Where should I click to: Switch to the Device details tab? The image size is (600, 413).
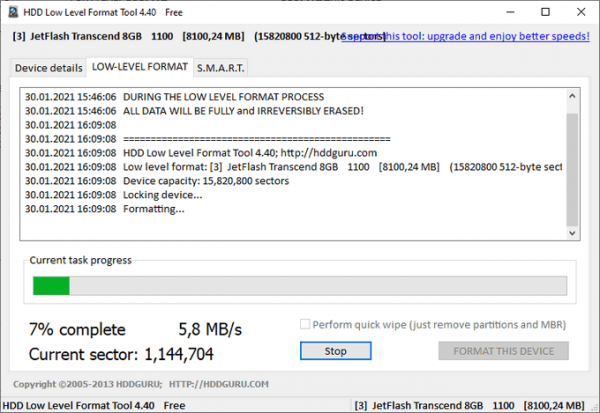pyautogui.click(x=49, y=68)
